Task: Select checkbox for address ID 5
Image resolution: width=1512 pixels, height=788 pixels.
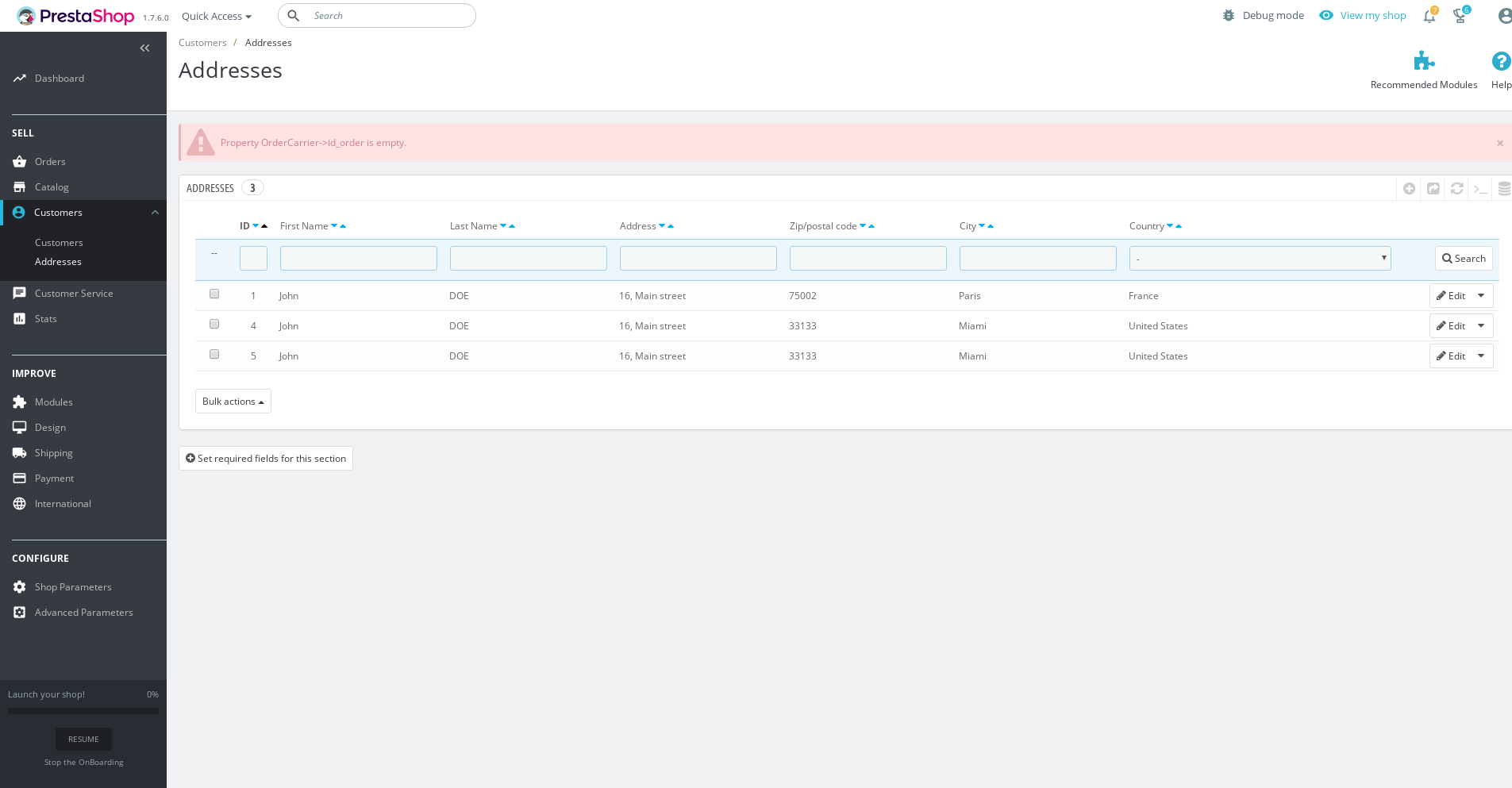Action: [214, 354]
